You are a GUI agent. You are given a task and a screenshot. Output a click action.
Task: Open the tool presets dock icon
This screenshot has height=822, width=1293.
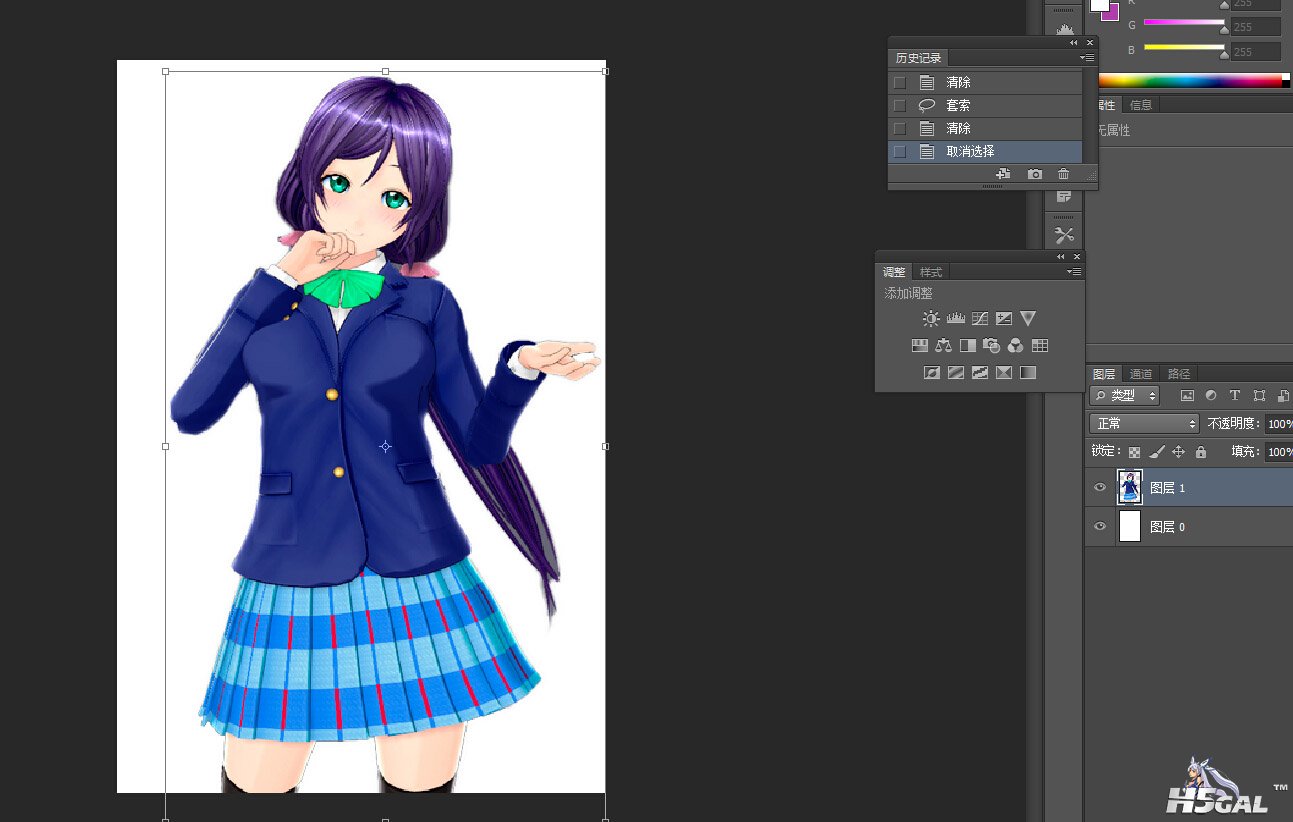click(x=1064, y=236)
